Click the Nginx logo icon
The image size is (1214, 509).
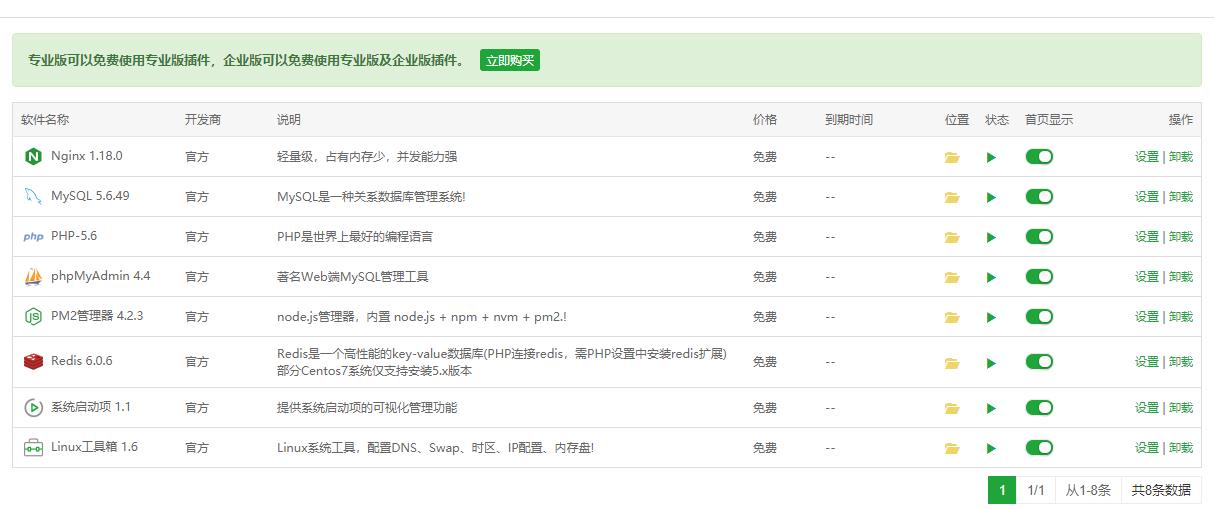click(33, 157)
